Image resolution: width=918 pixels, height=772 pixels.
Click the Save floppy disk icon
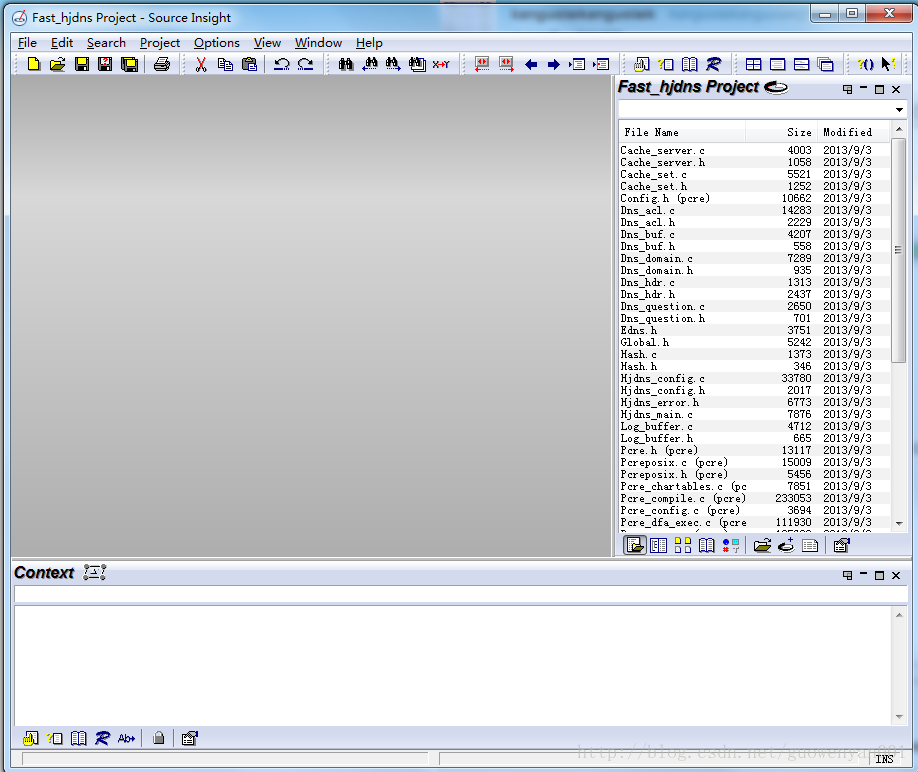(x=82, y=64)
